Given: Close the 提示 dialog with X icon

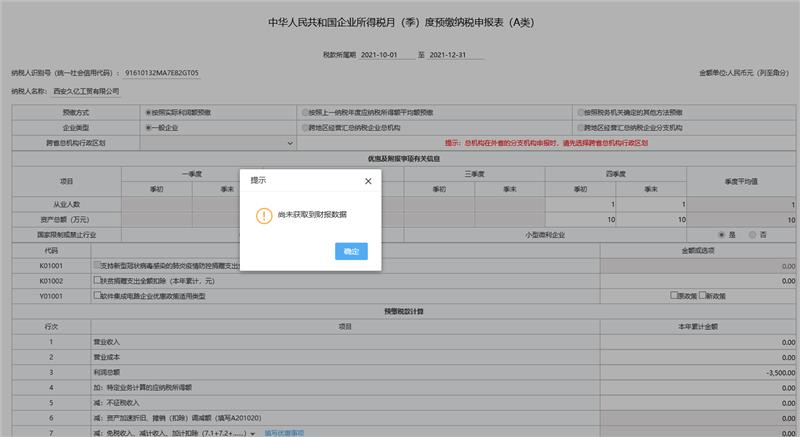Looking at the screenshot, I should tap(368, 181).
